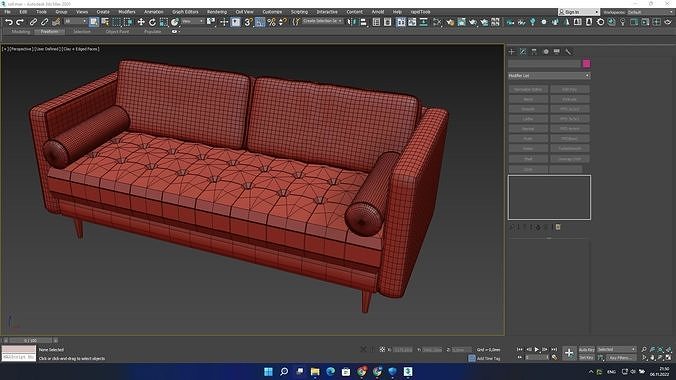This screenshot has width=676, height=380.
Task: Toggle Maximize Viewport in navigation controls
Action: (x=668, y=358)
